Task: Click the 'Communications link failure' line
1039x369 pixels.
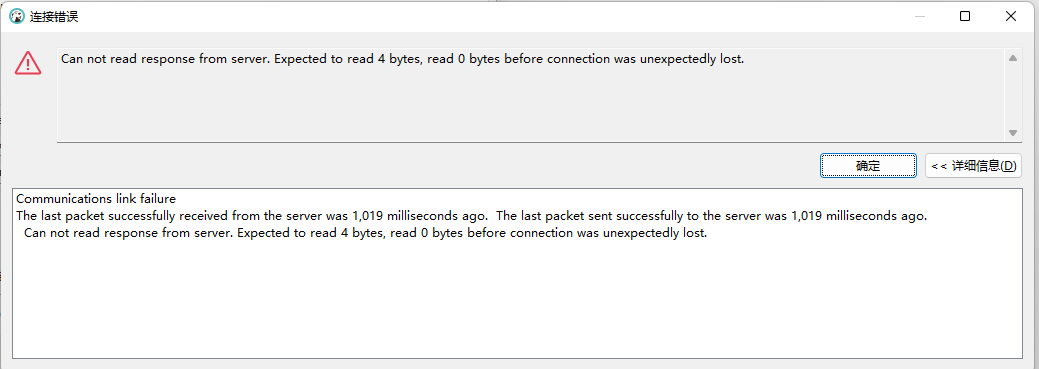Action: tap(95, 199)
